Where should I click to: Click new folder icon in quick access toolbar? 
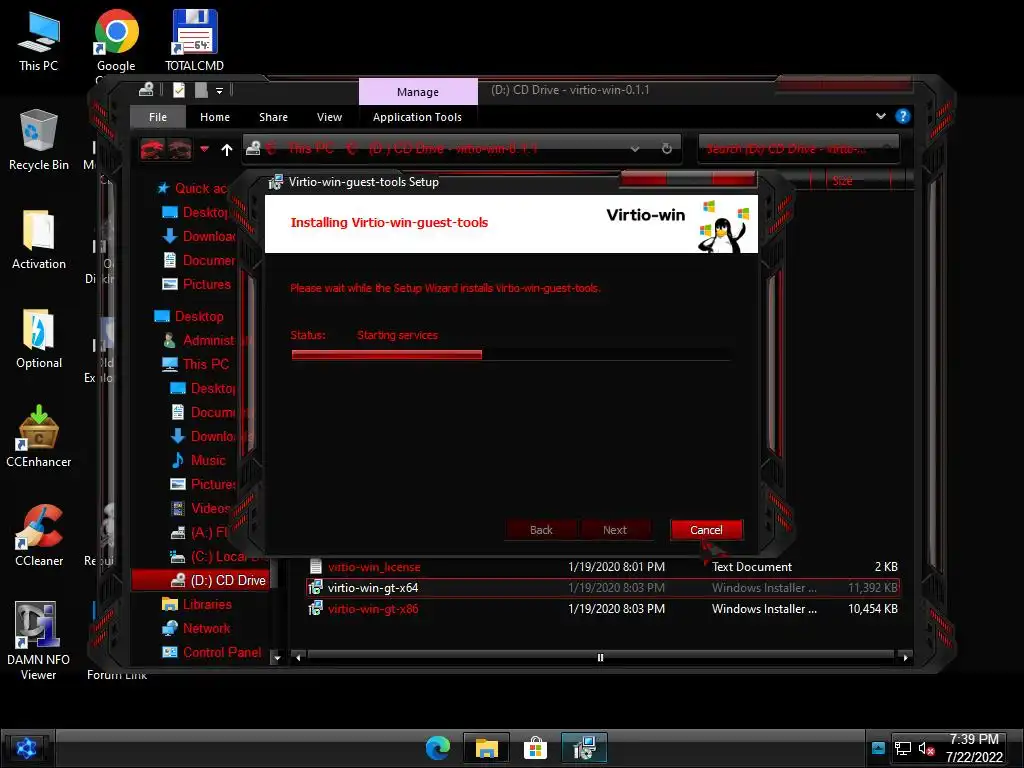coord(201,90)
